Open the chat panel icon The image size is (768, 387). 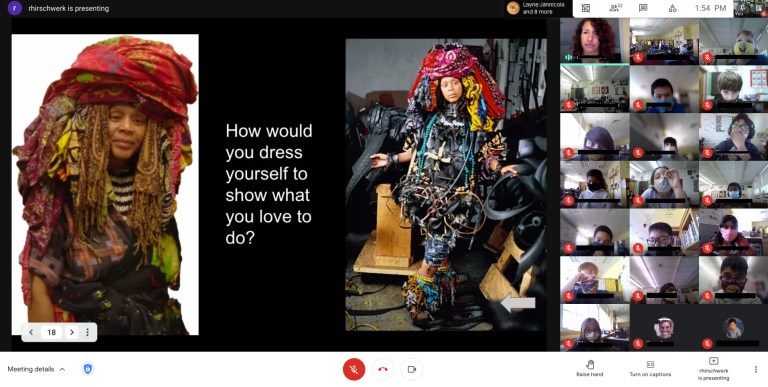(643, 8)
